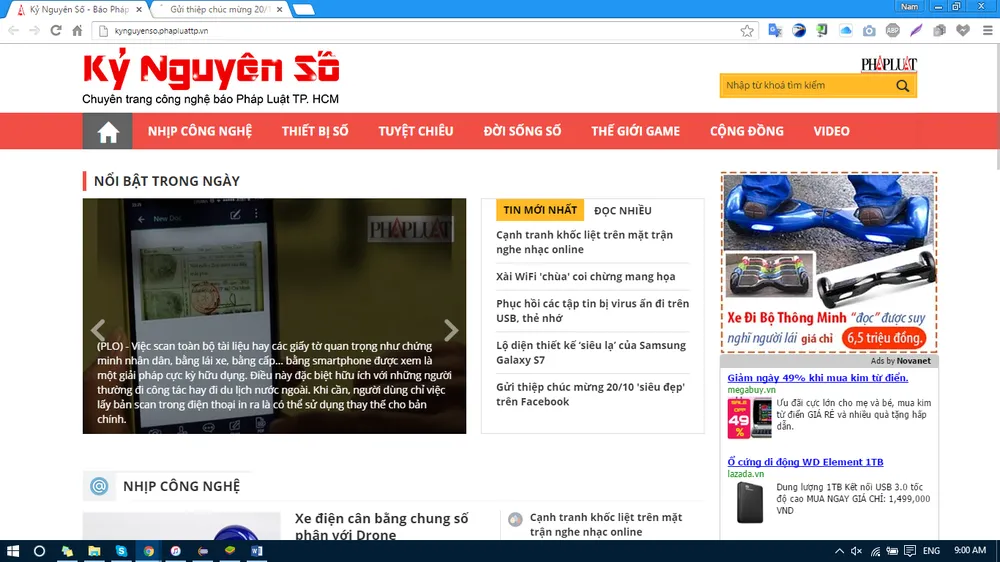Select the ĐỌC NHIỀU tab
1000x562 pixels.
[622, 211]
